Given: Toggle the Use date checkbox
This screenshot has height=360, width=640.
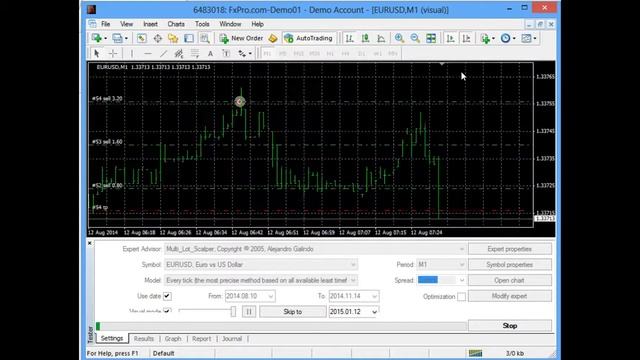Looking at the screenshot, I should (x=167, y=296).
